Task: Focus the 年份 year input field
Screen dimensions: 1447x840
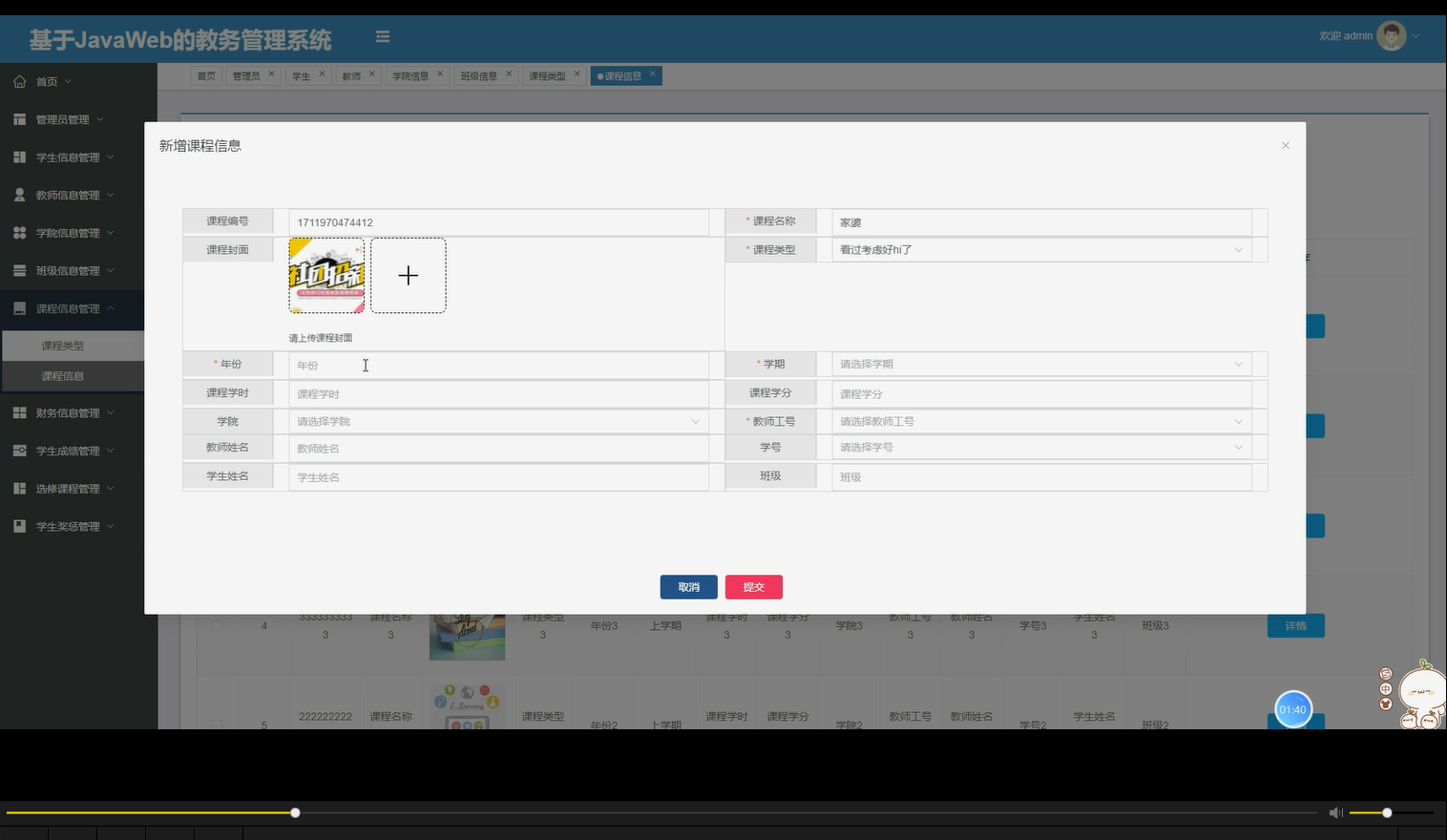Action: 498,366
